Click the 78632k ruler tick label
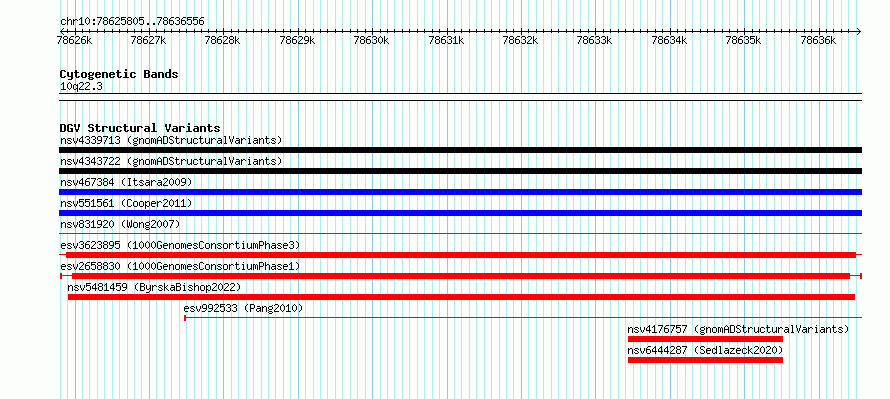The width and height of the screenshot is (890, 399). (x=520, y=40)
